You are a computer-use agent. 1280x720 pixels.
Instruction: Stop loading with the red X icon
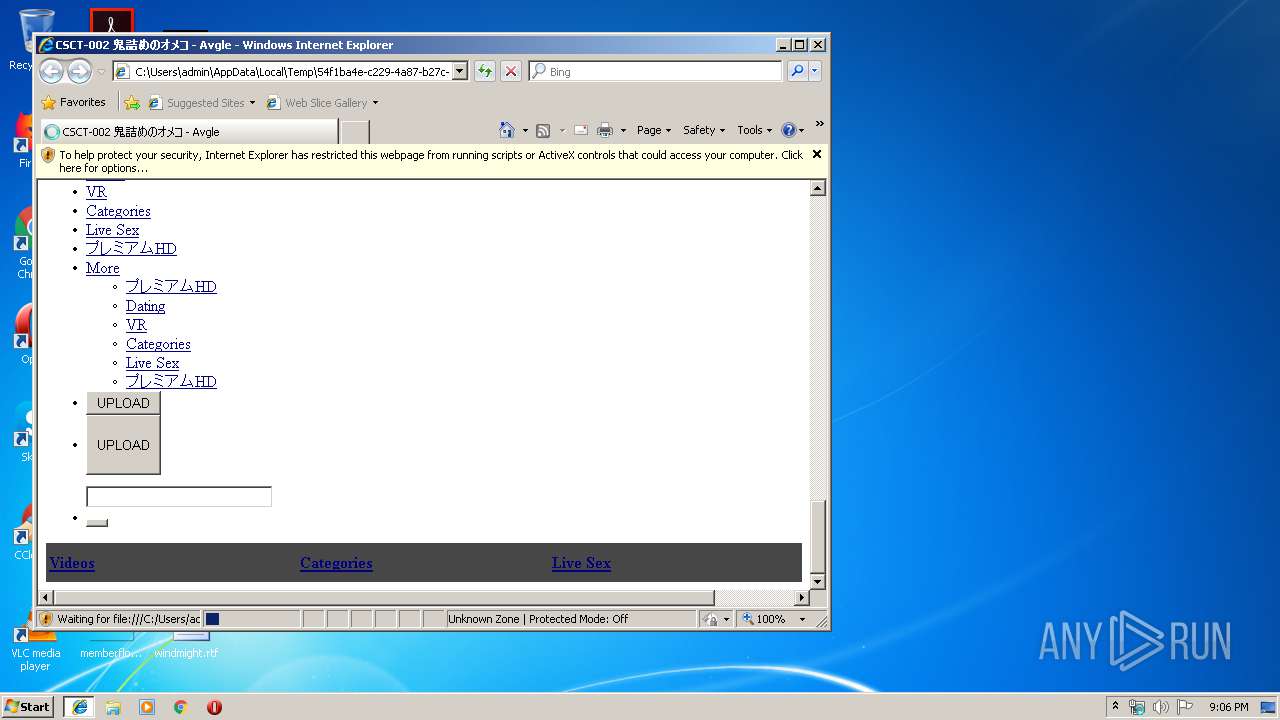pos(511,71)
